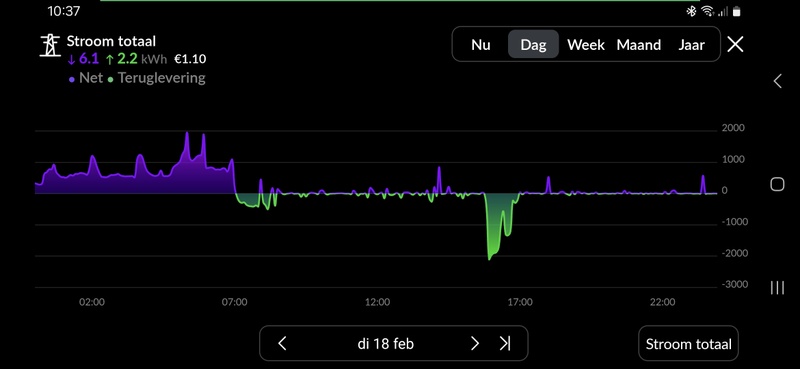Tap the Wi-Fi status icon
Screen dimensions: 800x369
[x=707, y=11]
